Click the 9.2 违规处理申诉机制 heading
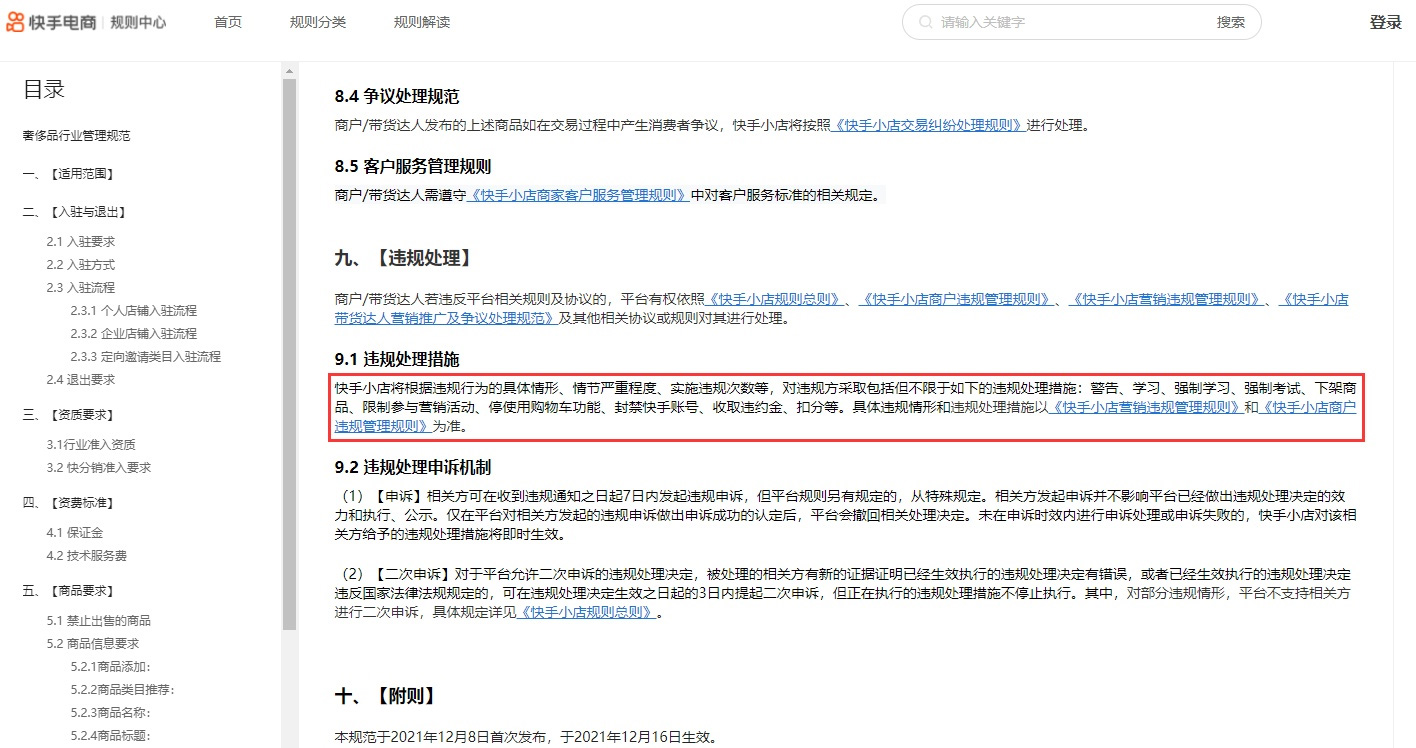The image size is (1416, 748). tap(413, 467)
